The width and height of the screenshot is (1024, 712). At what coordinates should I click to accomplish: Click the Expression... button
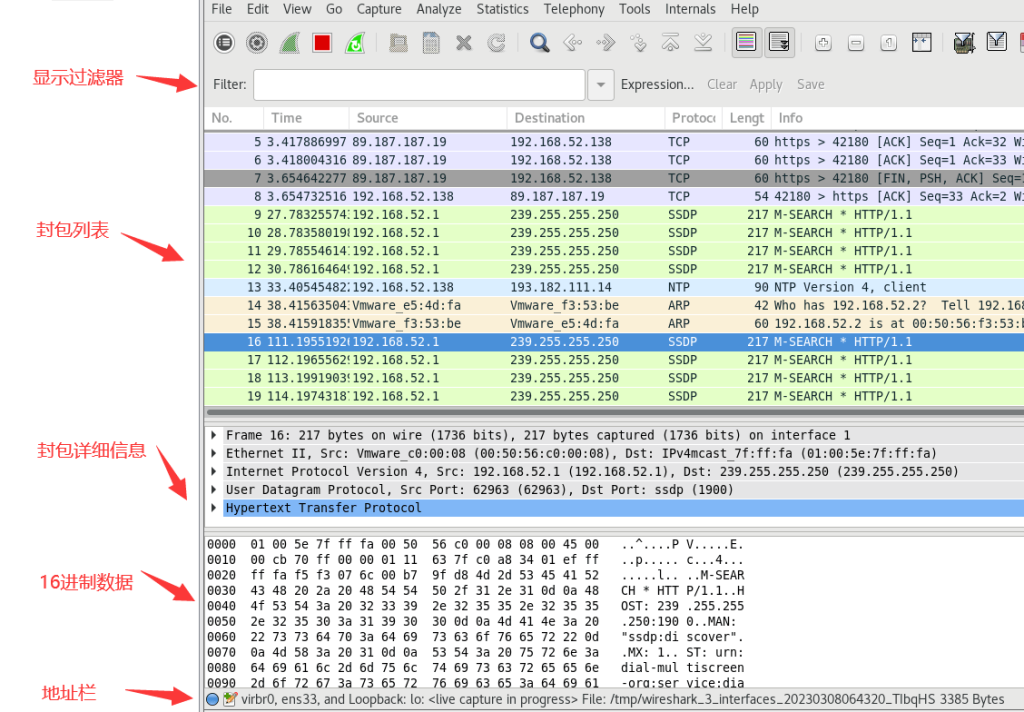coord(657,84)
